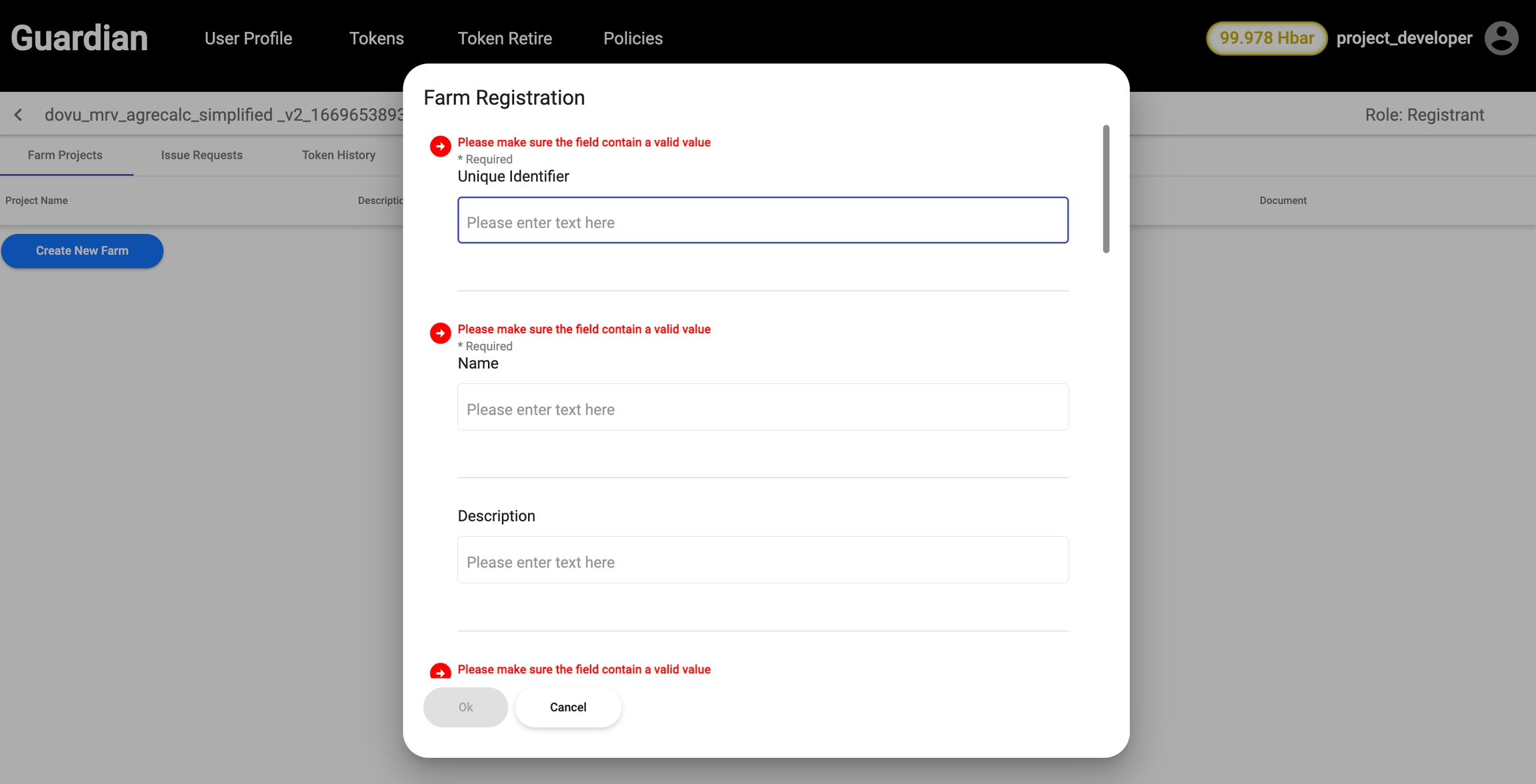Switch to the Issue Requests tab

pos(201,155)
